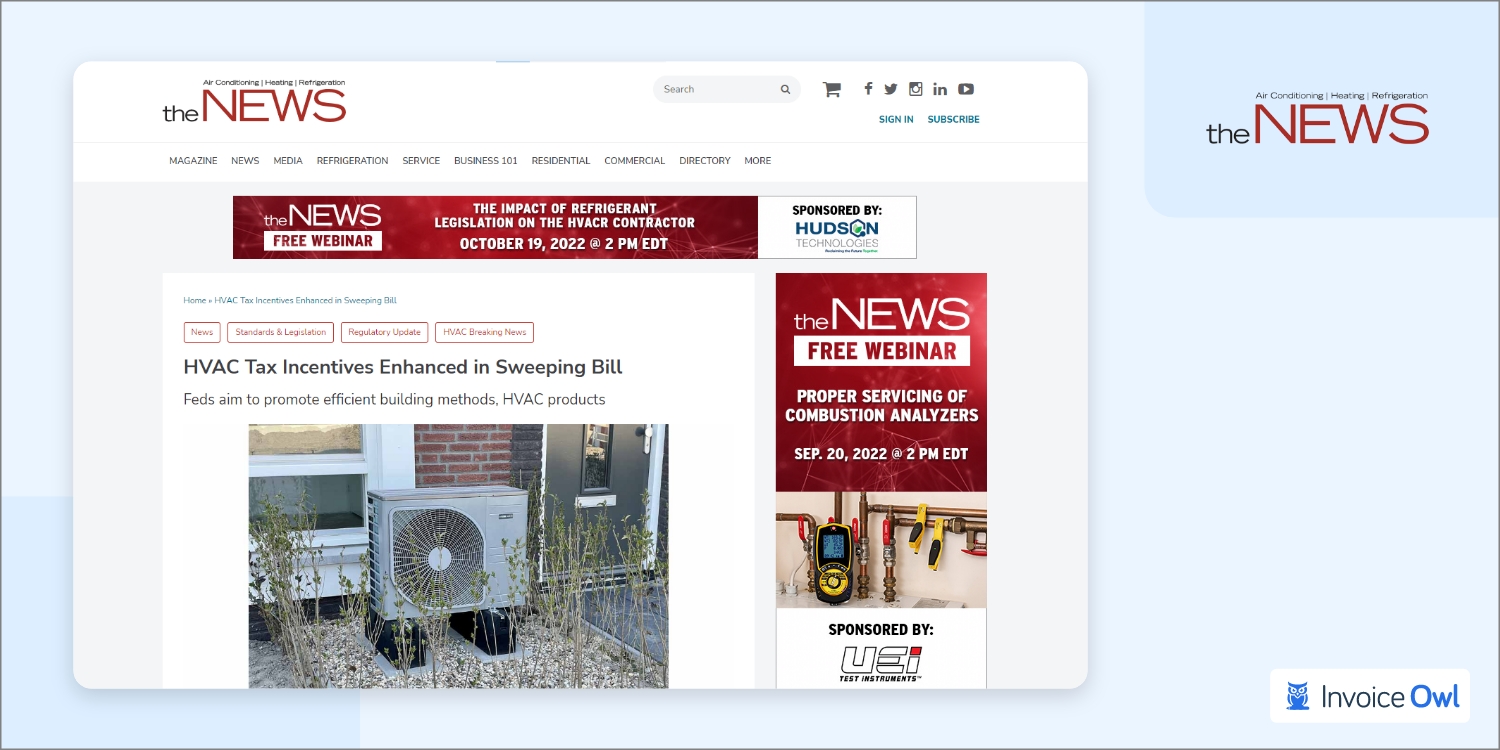Go to Home breadcrumb link

pos(194,301)
